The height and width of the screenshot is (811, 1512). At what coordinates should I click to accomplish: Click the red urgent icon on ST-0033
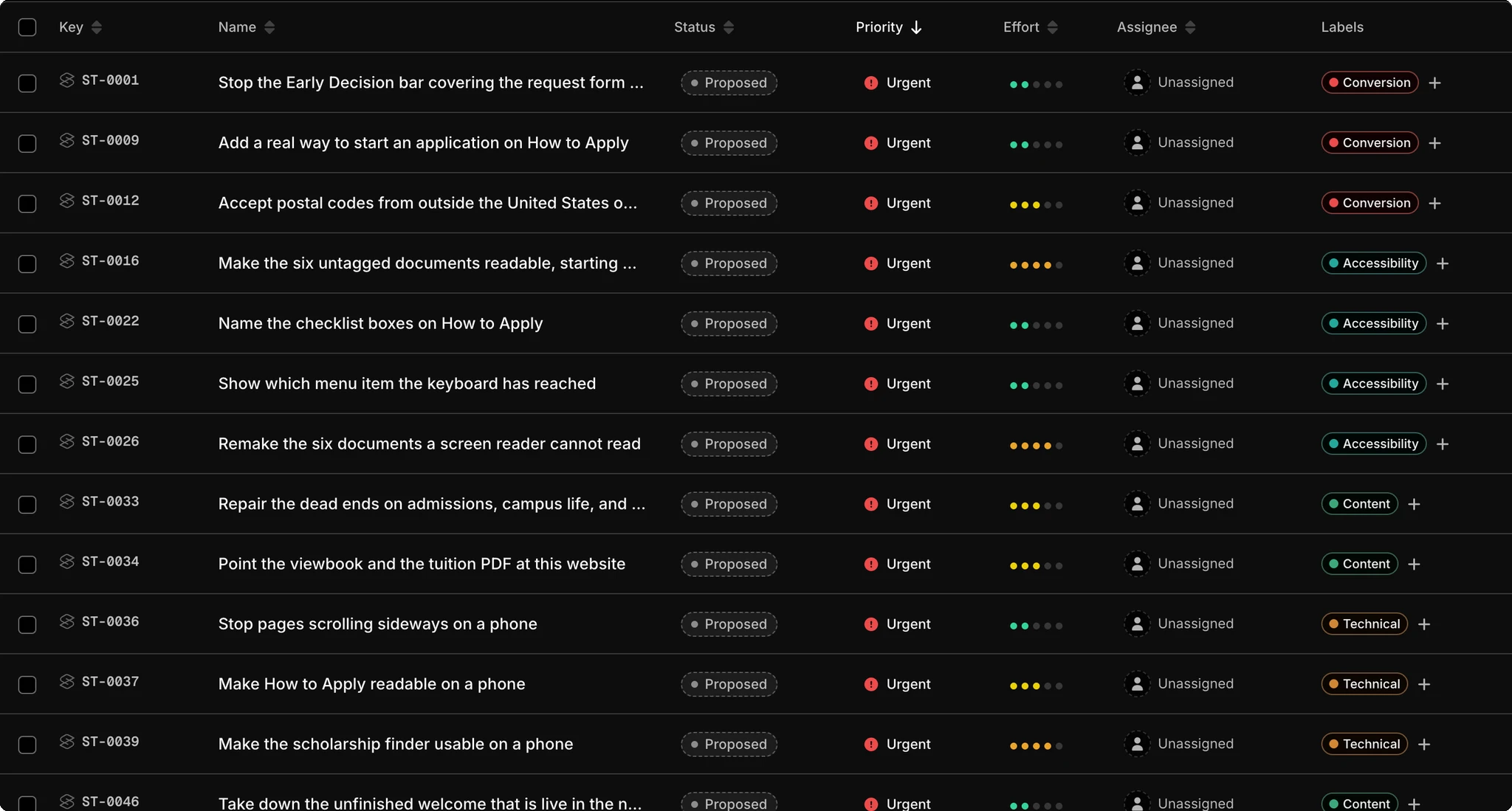871,504
